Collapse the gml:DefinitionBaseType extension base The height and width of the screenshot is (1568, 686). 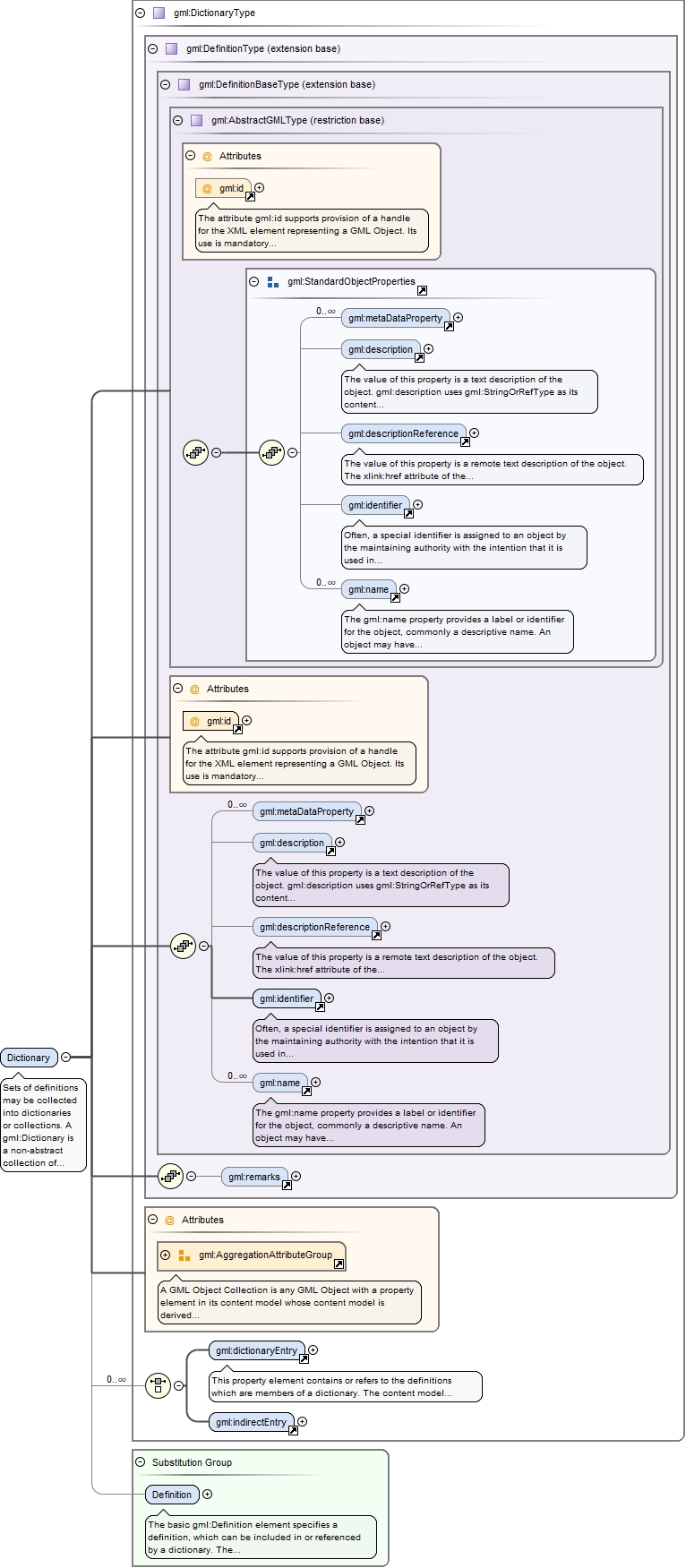pyautogui.click(x=165, y=85)
